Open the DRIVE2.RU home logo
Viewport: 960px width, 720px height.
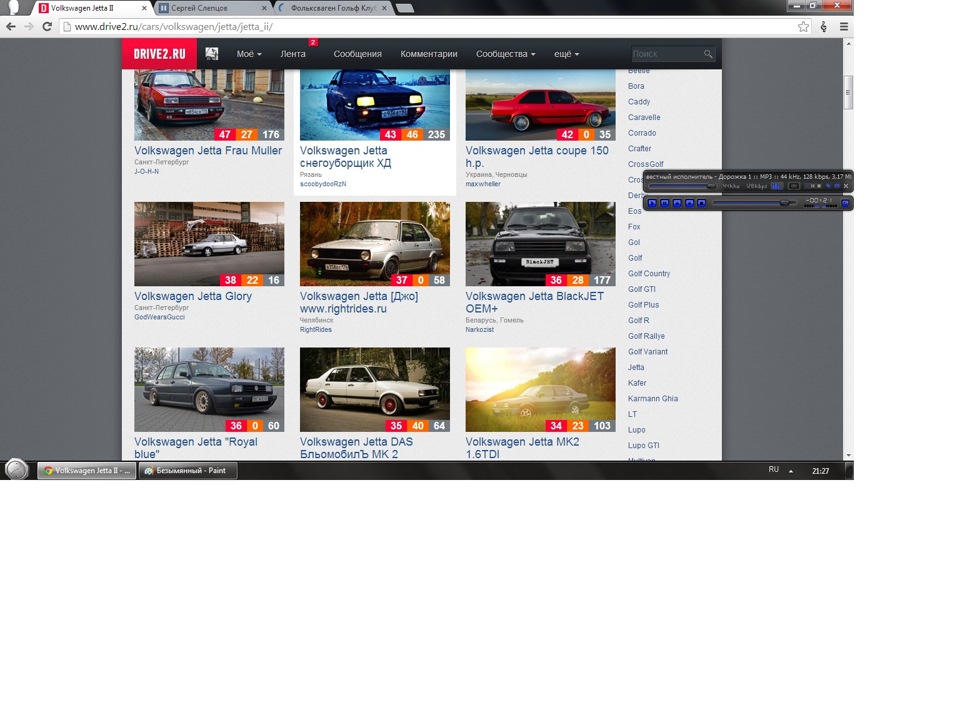pyautogui.click(x=159, y=54)
